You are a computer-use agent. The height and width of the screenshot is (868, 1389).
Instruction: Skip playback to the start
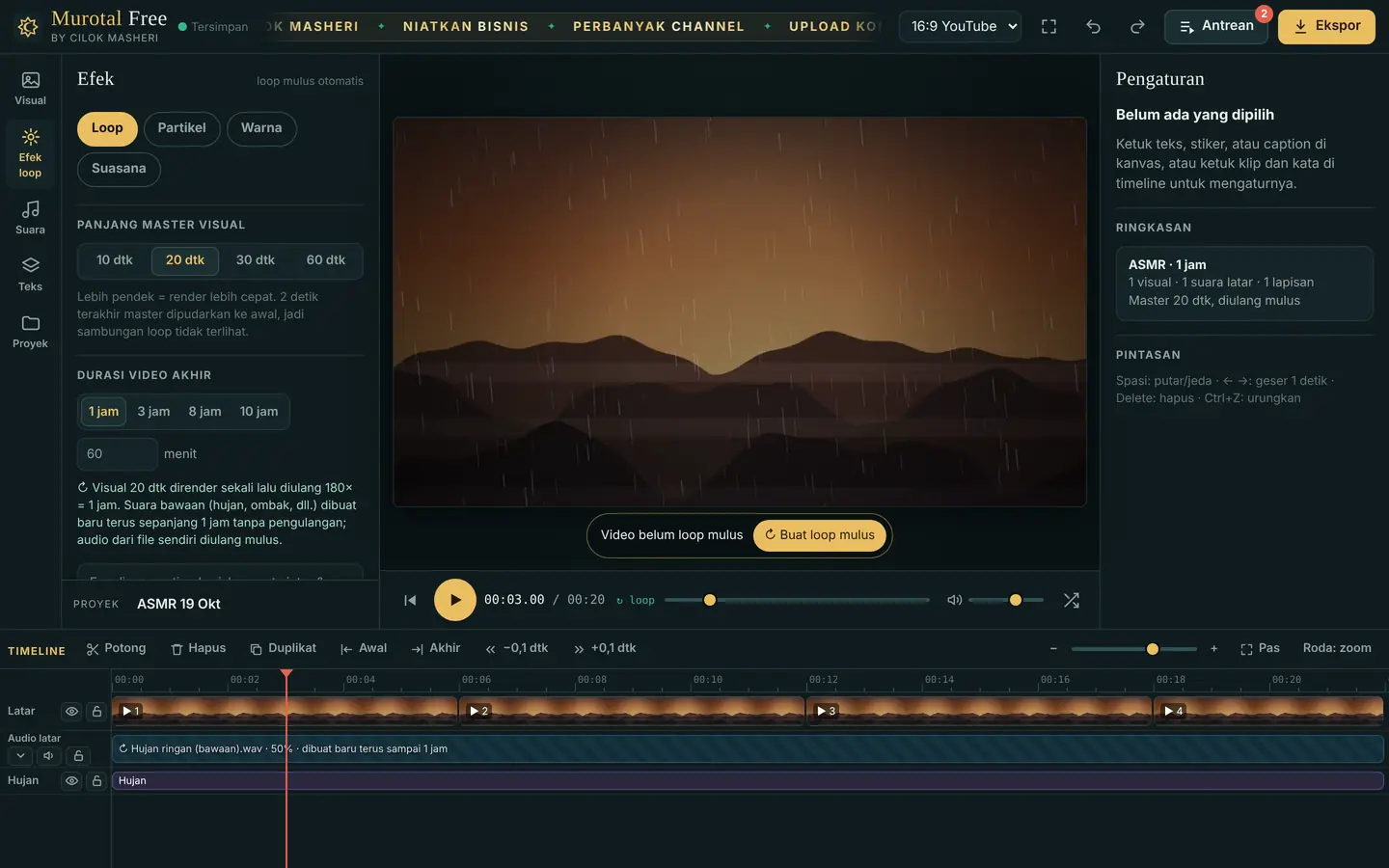click(x=410, y=600)
